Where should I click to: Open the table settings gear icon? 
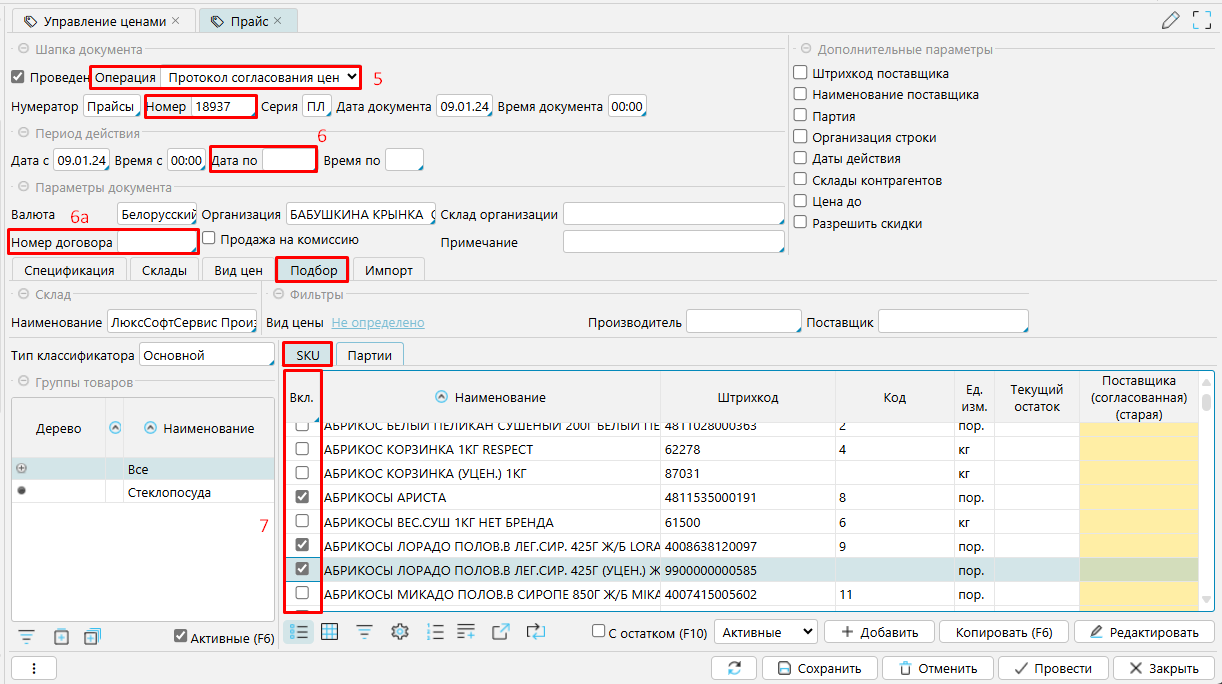pyautogui.click(x=400, y=631)
